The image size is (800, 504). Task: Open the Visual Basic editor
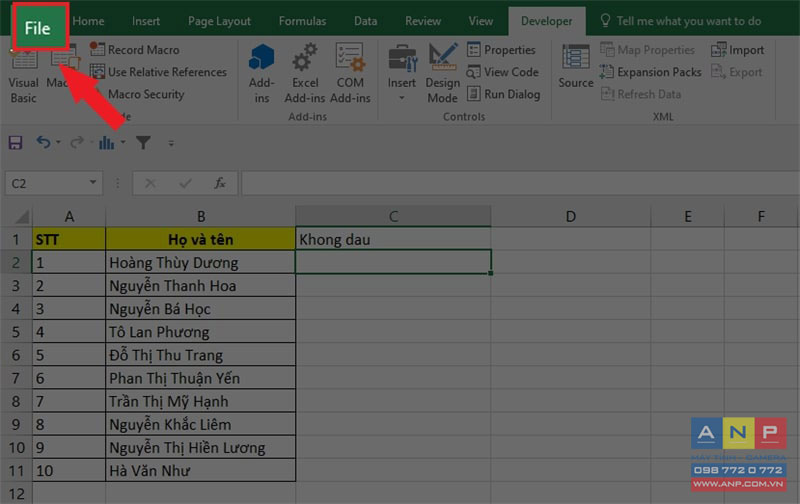click(23, 75)
